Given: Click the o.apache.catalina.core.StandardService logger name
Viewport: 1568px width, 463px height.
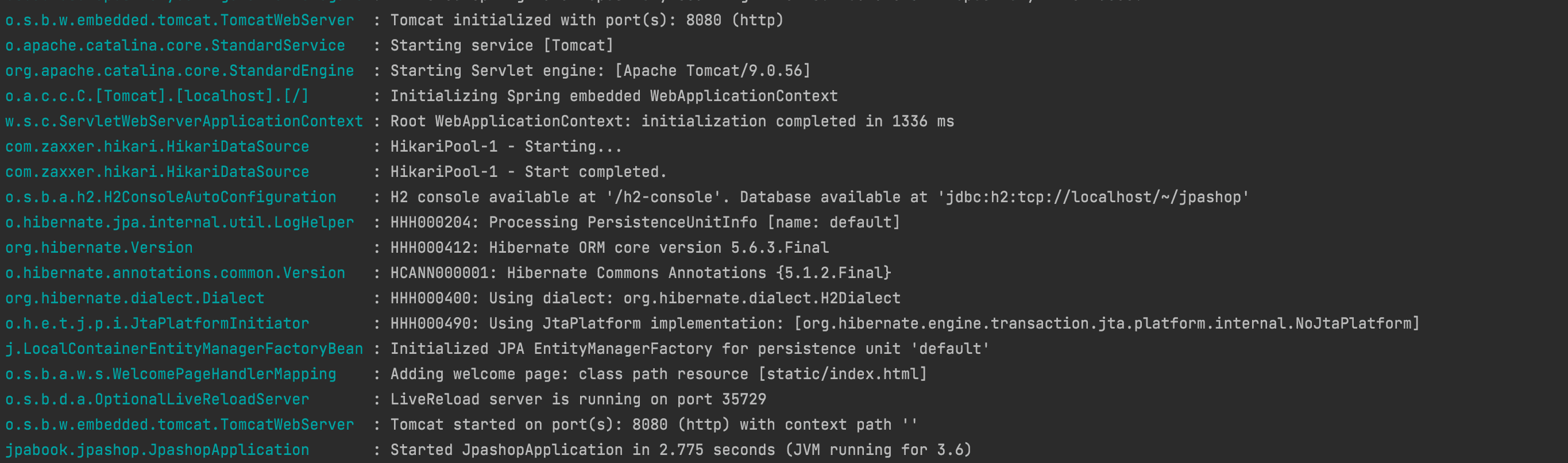Looking at the screenshot, I should (175, 45).
